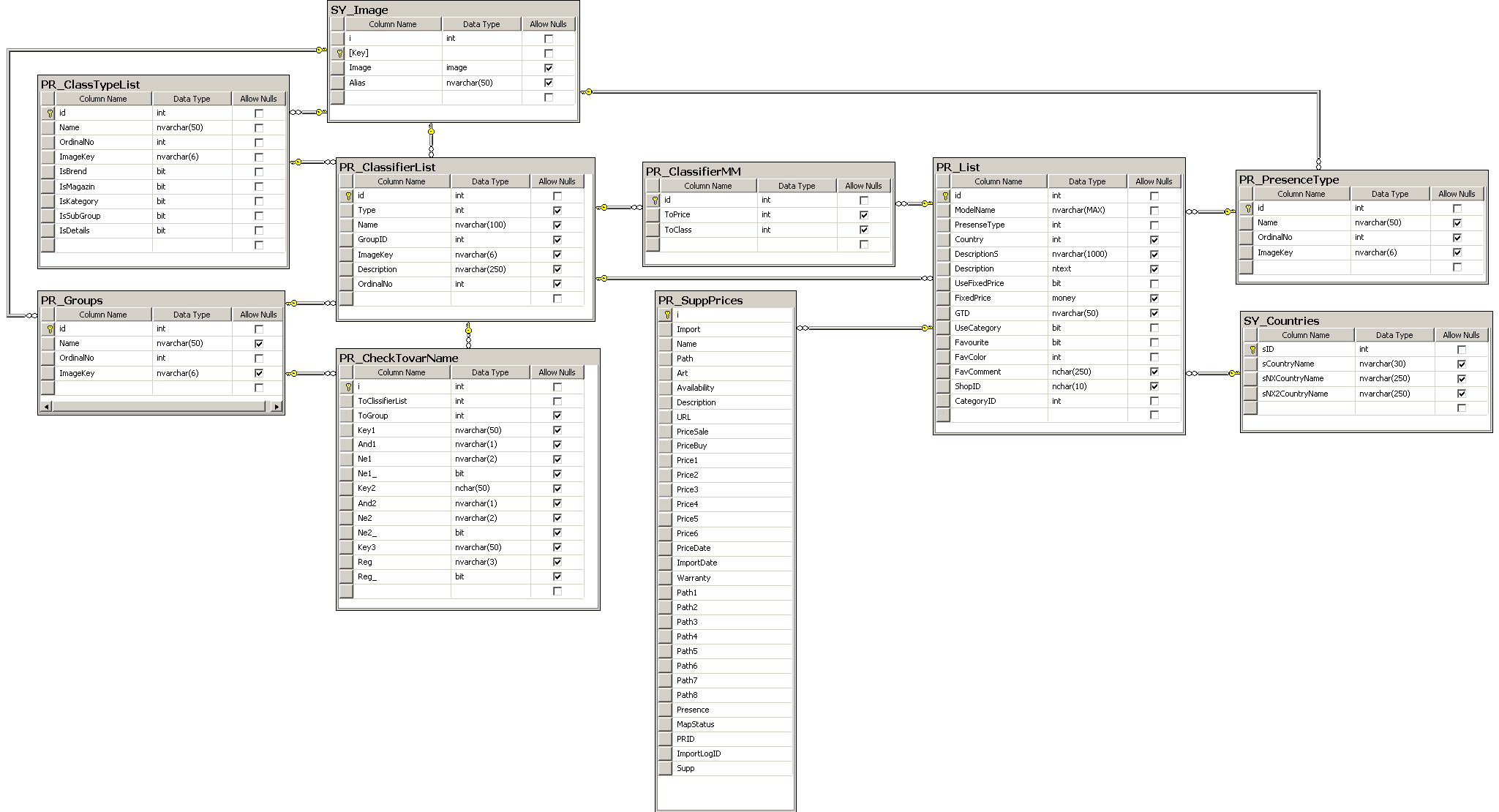Enable Allow Nulls for ModelName in PR_List
This screenshot has width=1499, height=812.
(1154, 211)
